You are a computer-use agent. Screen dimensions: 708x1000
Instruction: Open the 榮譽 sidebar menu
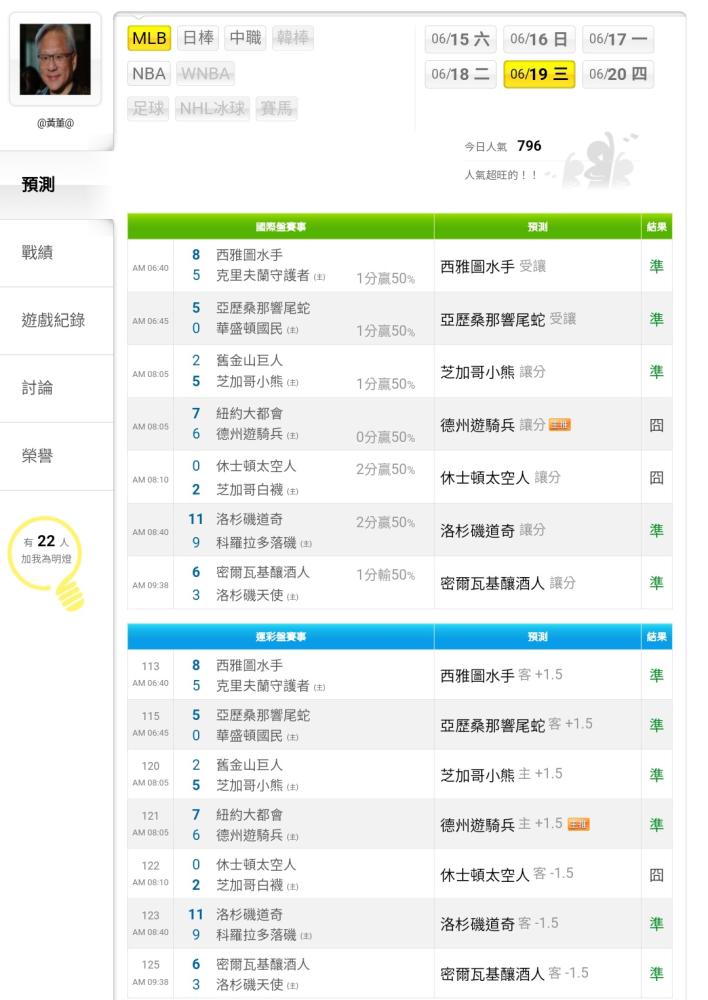[38, 456]
